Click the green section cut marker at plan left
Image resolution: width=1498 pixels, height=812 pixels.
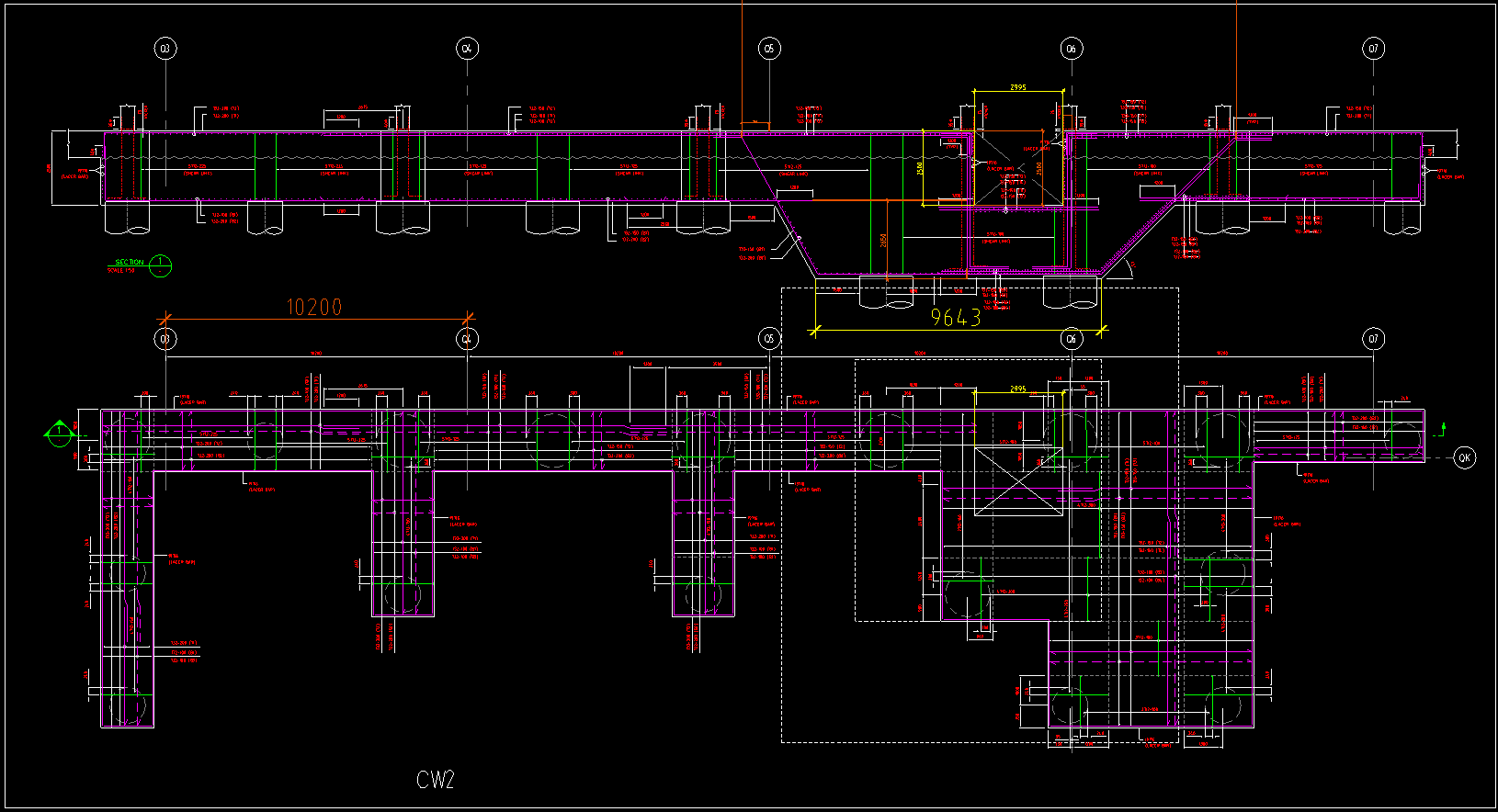pyautogui.click(x=59, y=434)
